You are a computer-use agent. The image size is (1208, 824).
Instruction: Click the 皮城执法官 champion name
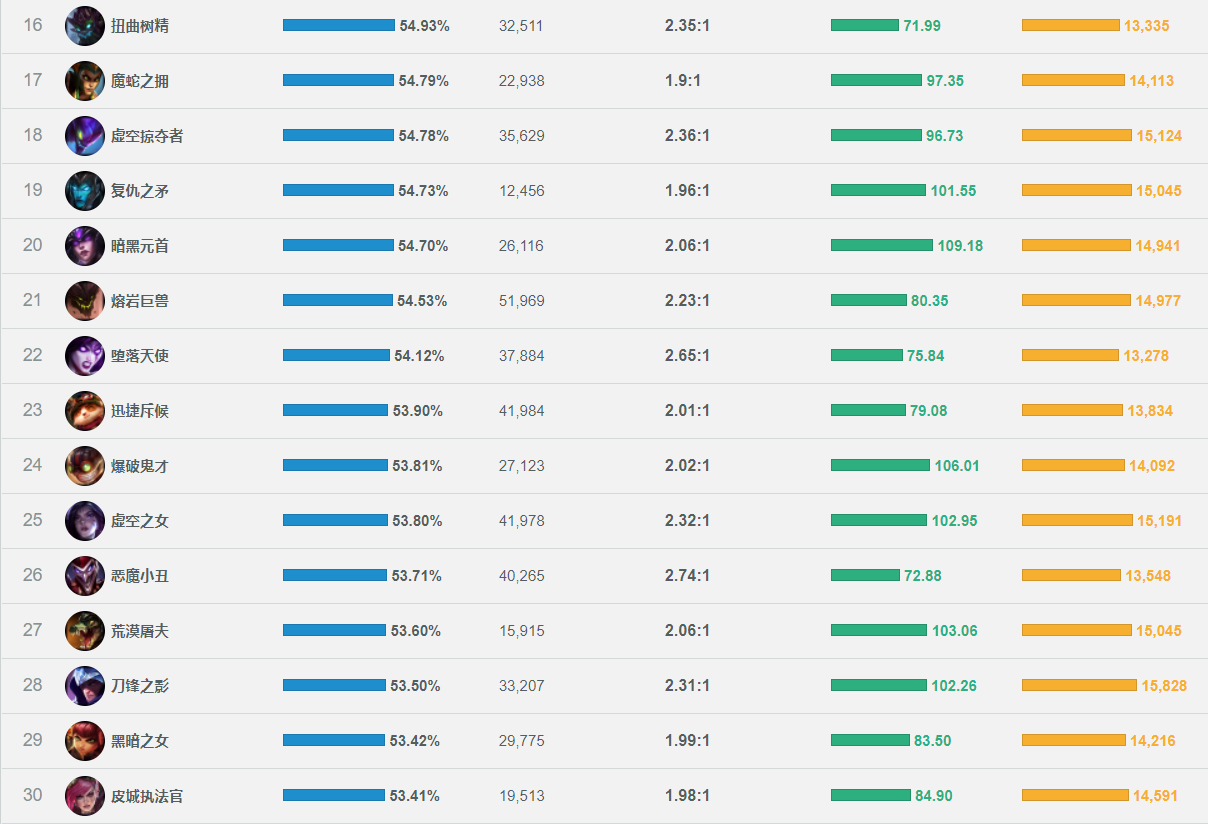pos(147,796)
